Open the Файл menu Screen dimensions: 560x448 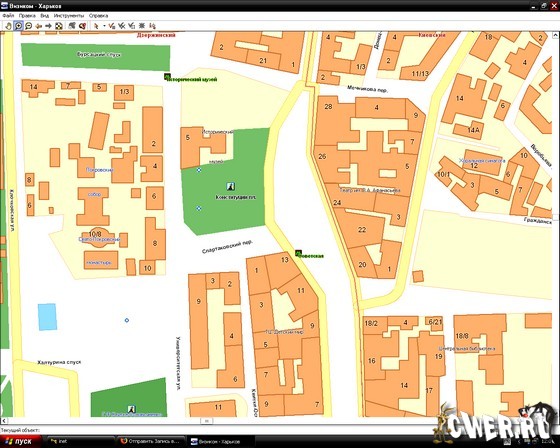[x=8, y=16]
